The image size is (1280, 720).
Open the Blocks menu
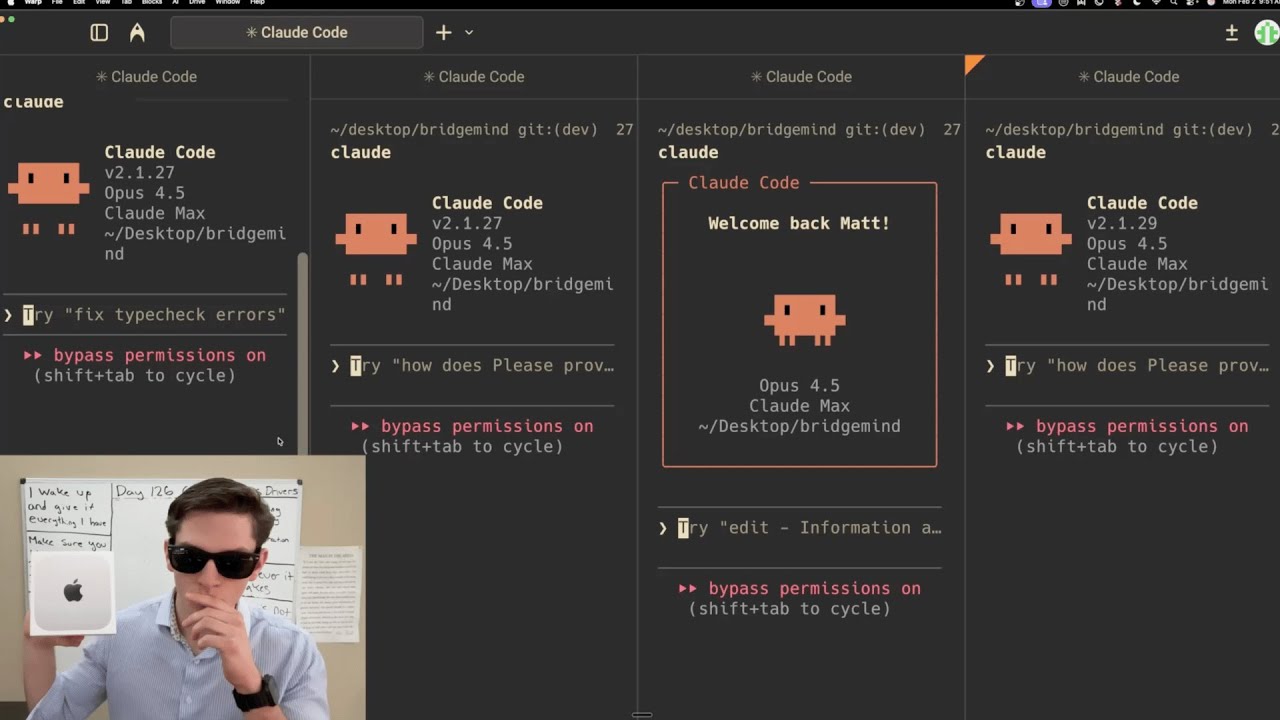tap(152, 3)
